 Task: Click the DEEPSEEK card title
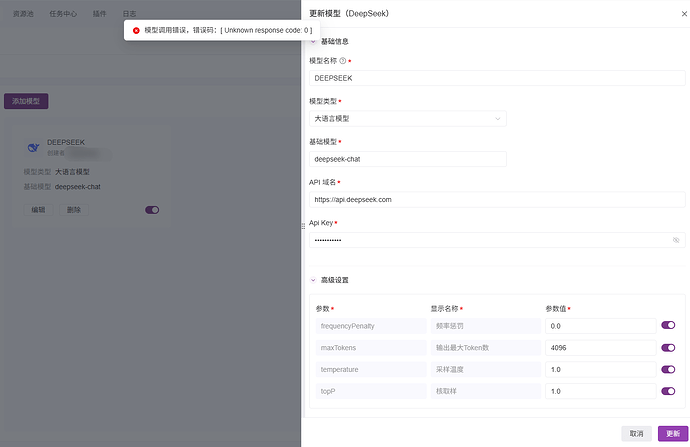(x=66, y=142)
